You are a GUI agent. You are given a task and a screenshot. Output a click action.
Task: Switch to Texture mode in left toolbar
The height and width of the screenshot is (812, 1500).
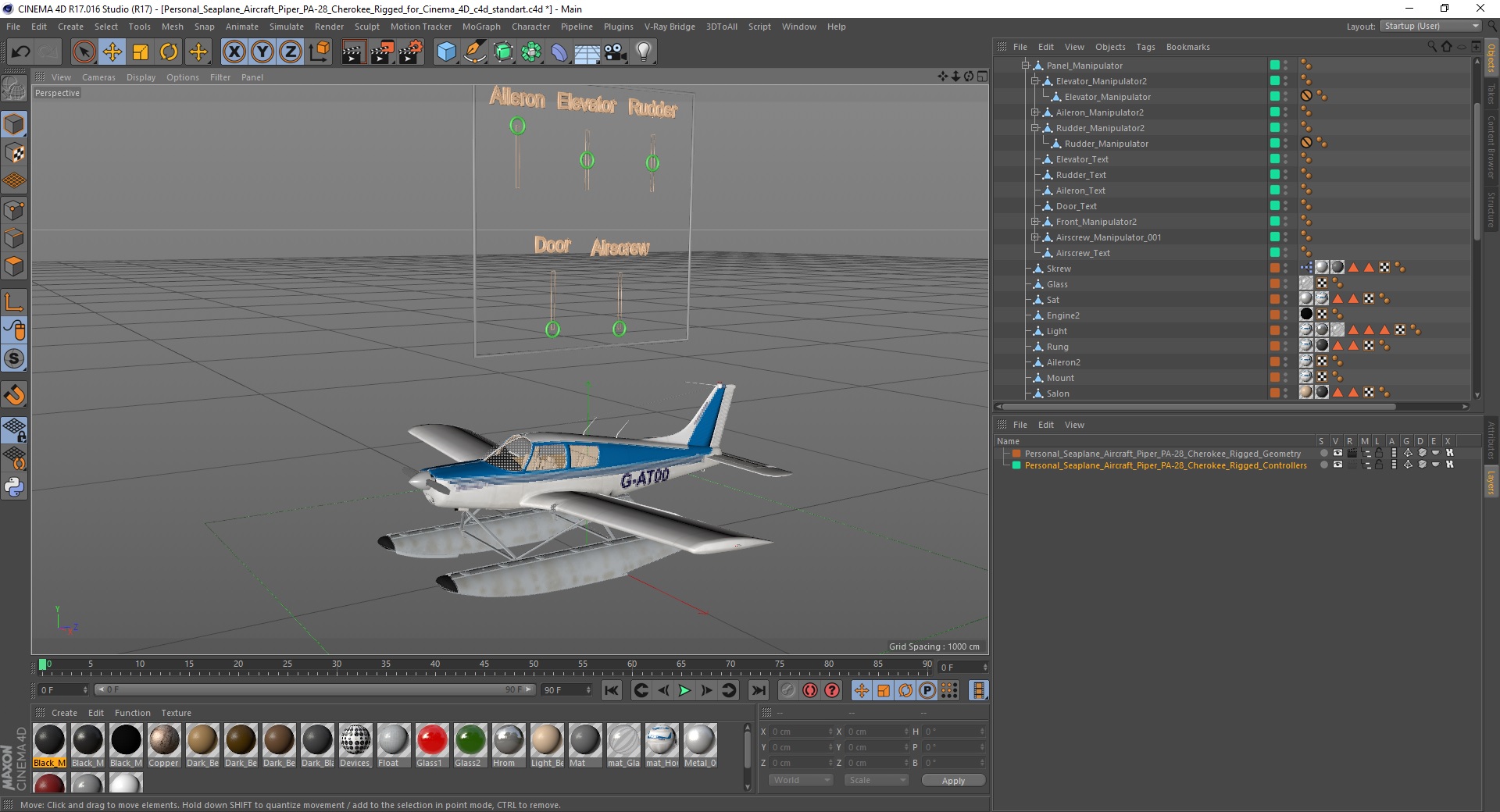coord(14,153)
